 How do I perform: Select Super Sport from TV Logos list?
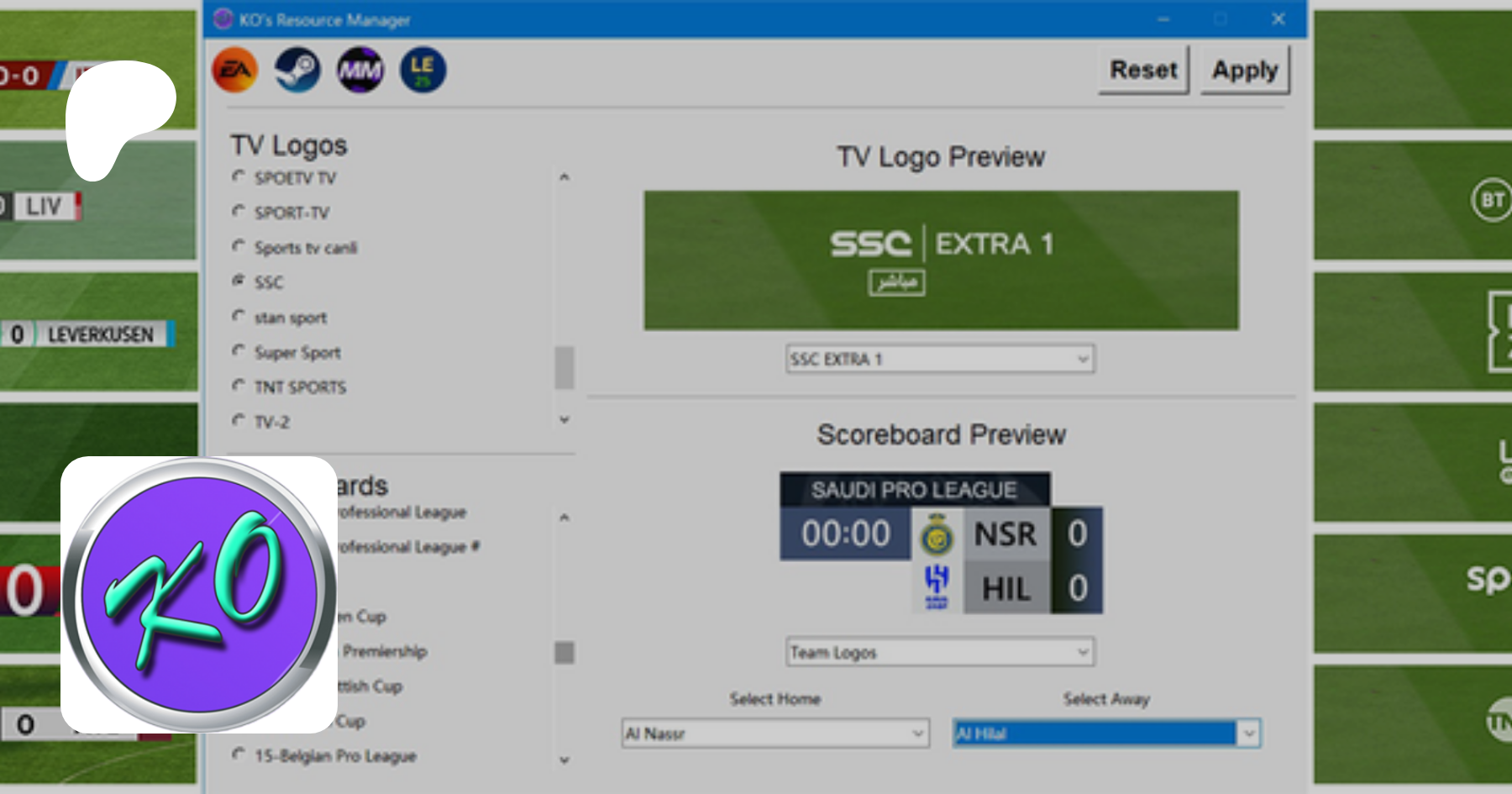(x=239, y=351)
